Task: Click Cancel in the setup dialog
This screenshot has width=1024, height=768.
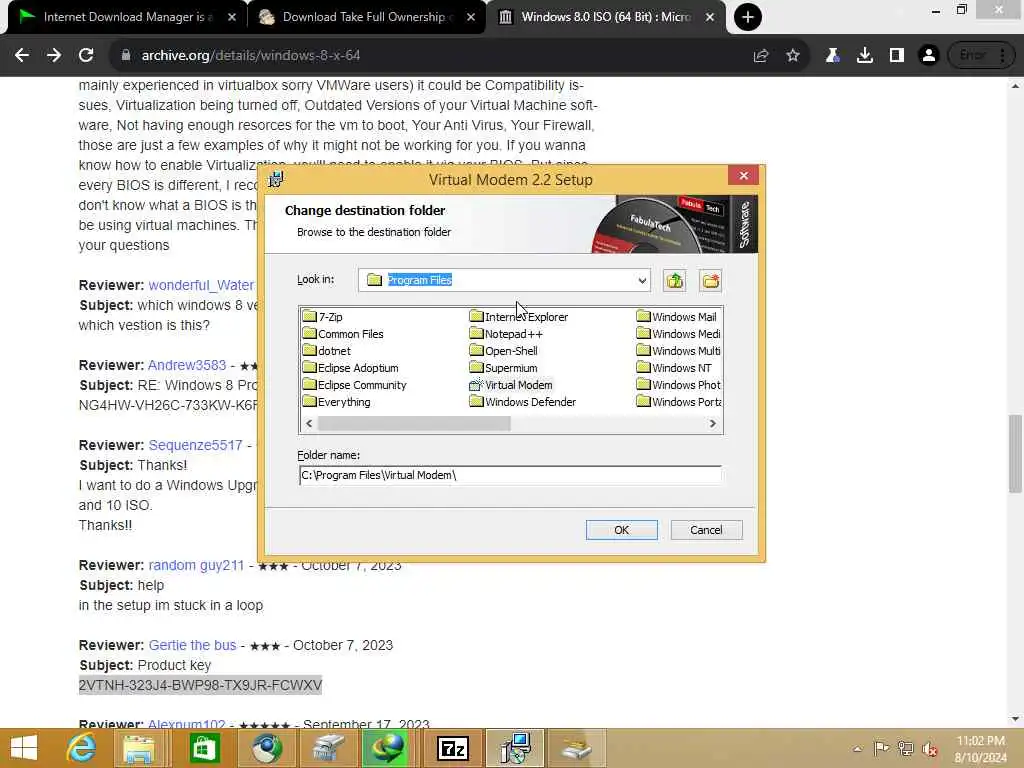Action: tap(706, 530)
